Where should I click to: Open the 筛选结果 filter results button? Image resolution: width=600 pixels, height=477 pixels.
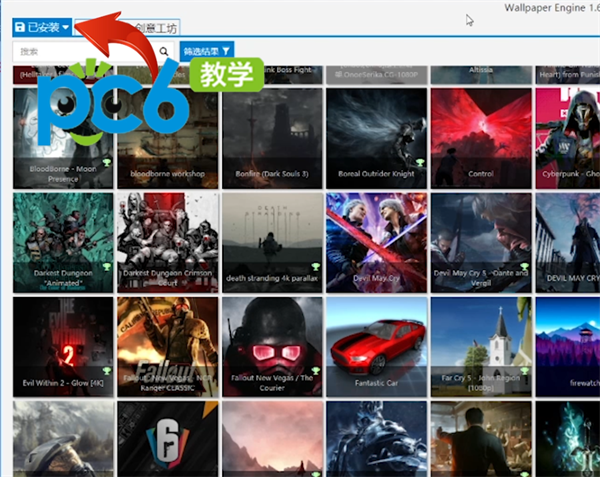click(207, 51)
